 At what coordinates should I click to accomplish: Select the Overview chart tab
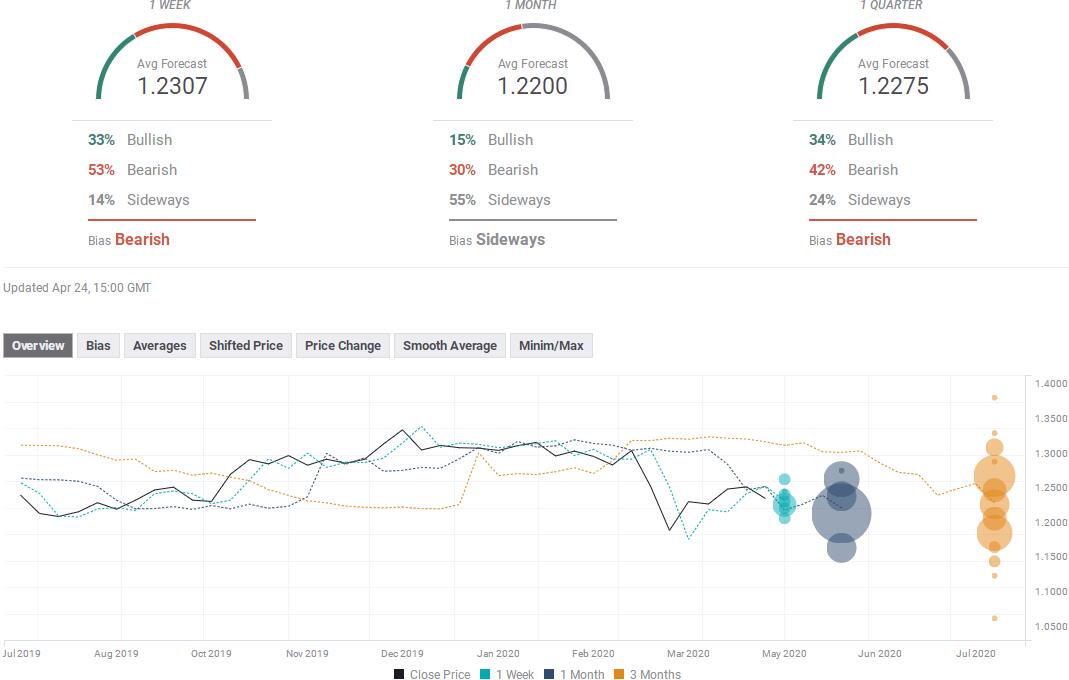pyautogui.click(x=38, y=346)
